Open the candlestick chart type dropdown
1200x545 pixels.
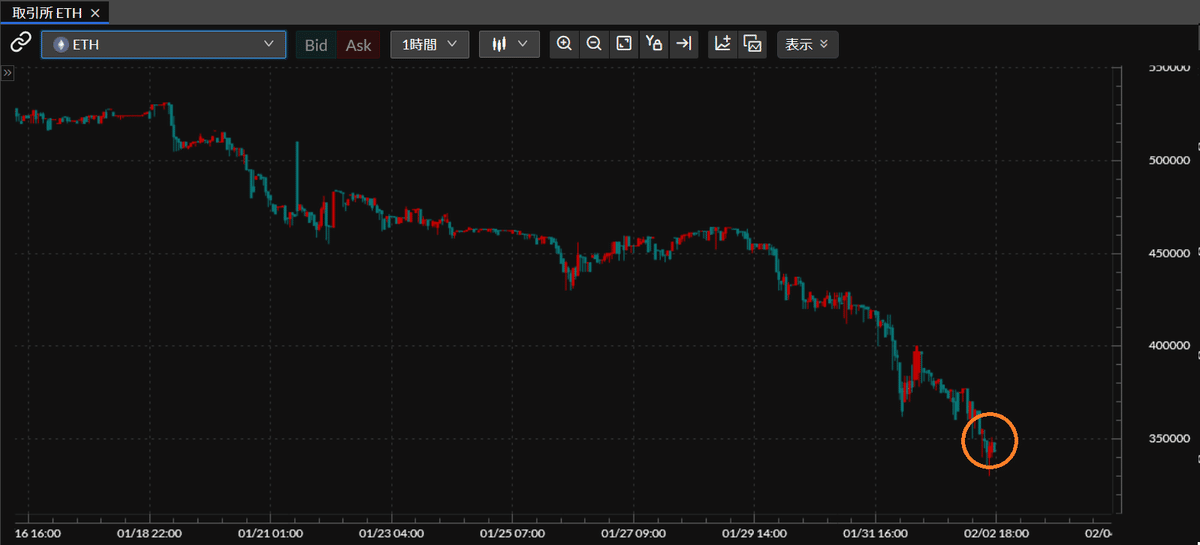[x=510, y=45]
